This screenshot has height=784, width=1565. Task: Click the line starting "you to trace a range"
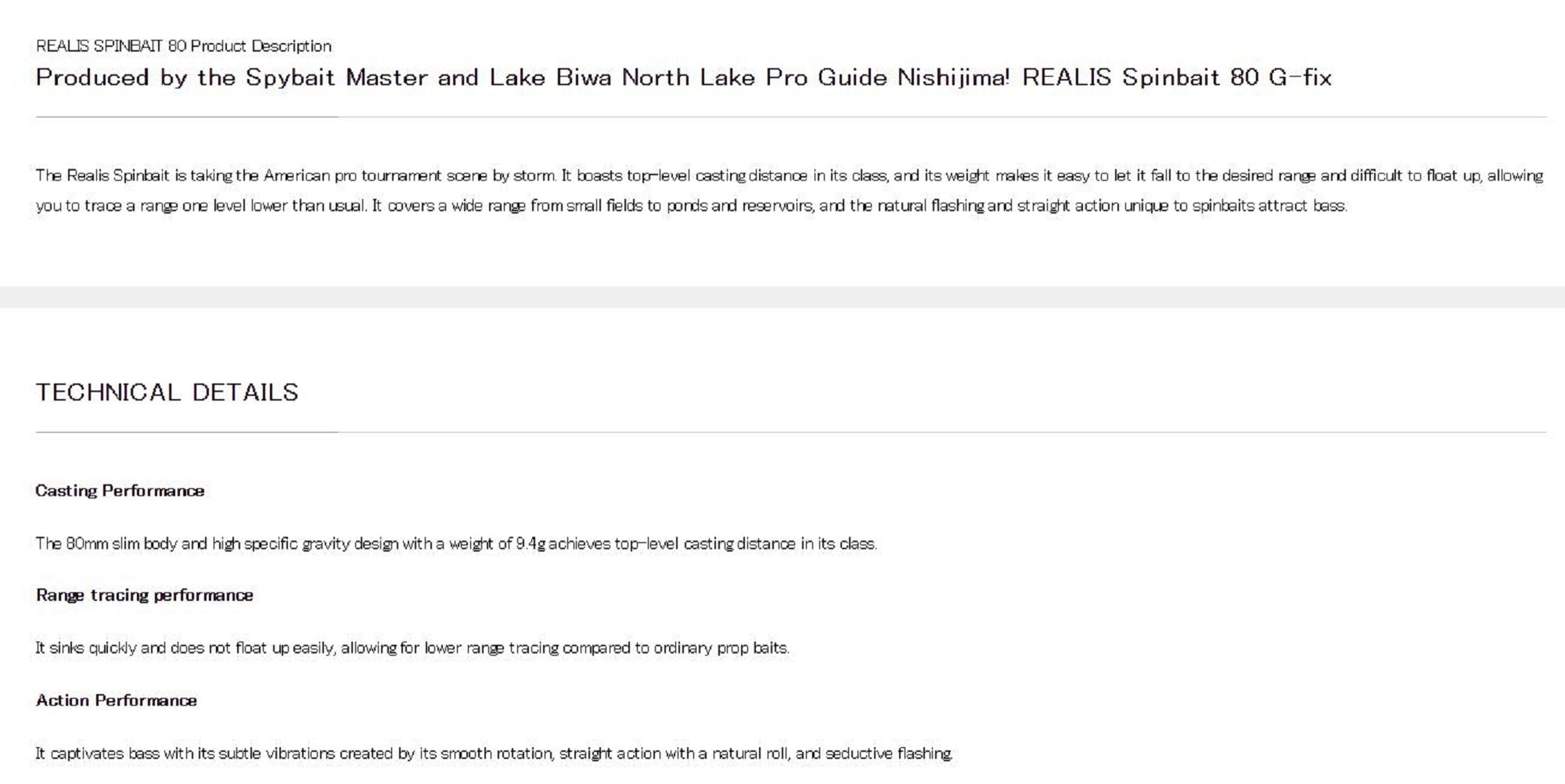(691, 207)
